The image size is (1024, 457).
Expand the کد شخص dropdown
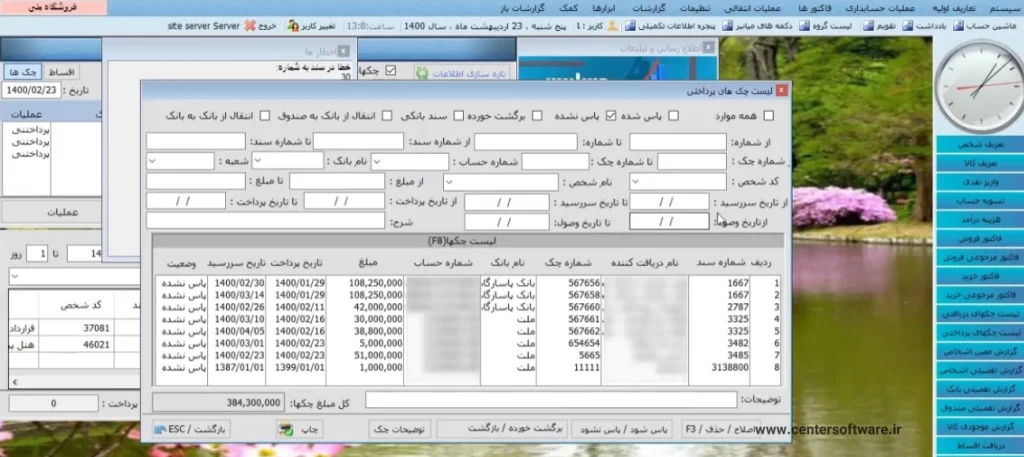tap(637, 181)
